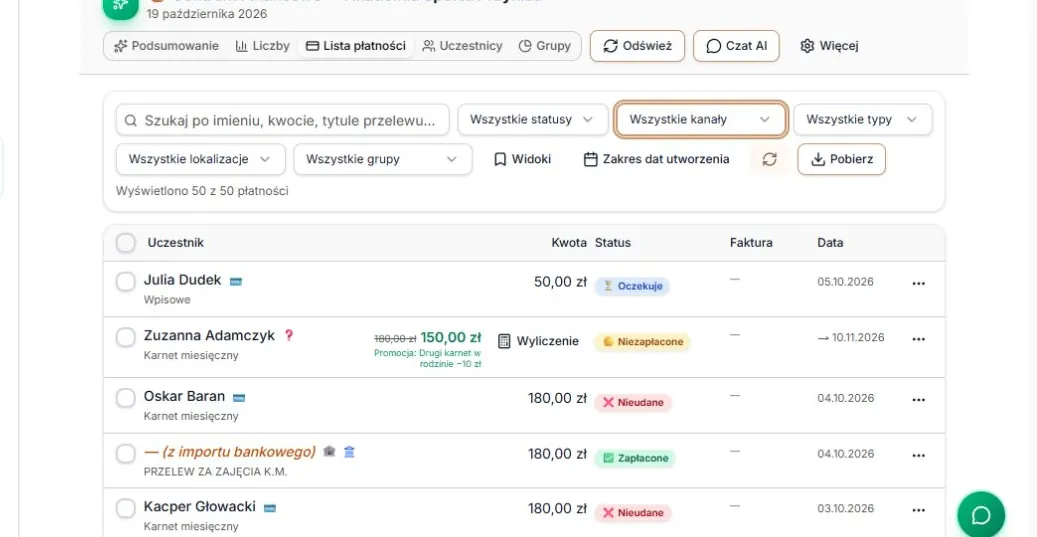
Task: Expand the Wszystkie kanały dropdown
Action: point(700,120)
